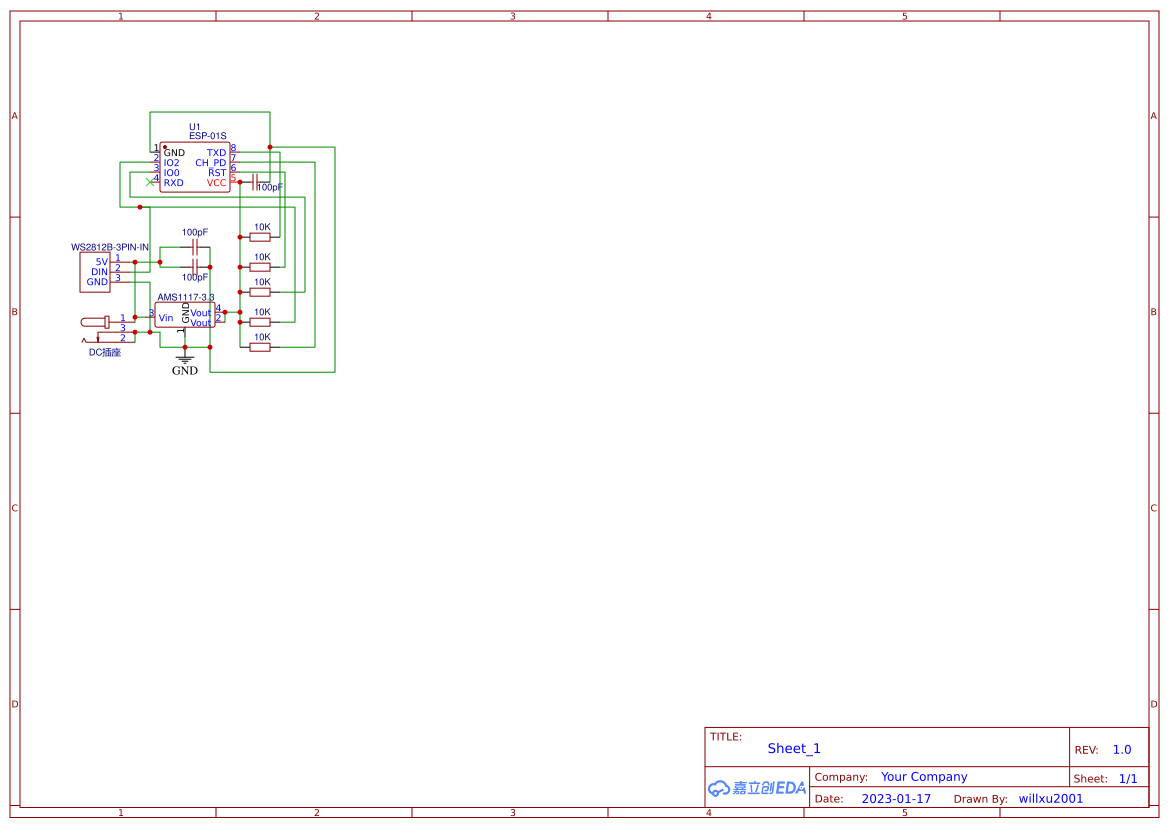This screenshot has height=828, width=1169.
Task: Select the sheet number 1/1
Action: point(1128,779)
